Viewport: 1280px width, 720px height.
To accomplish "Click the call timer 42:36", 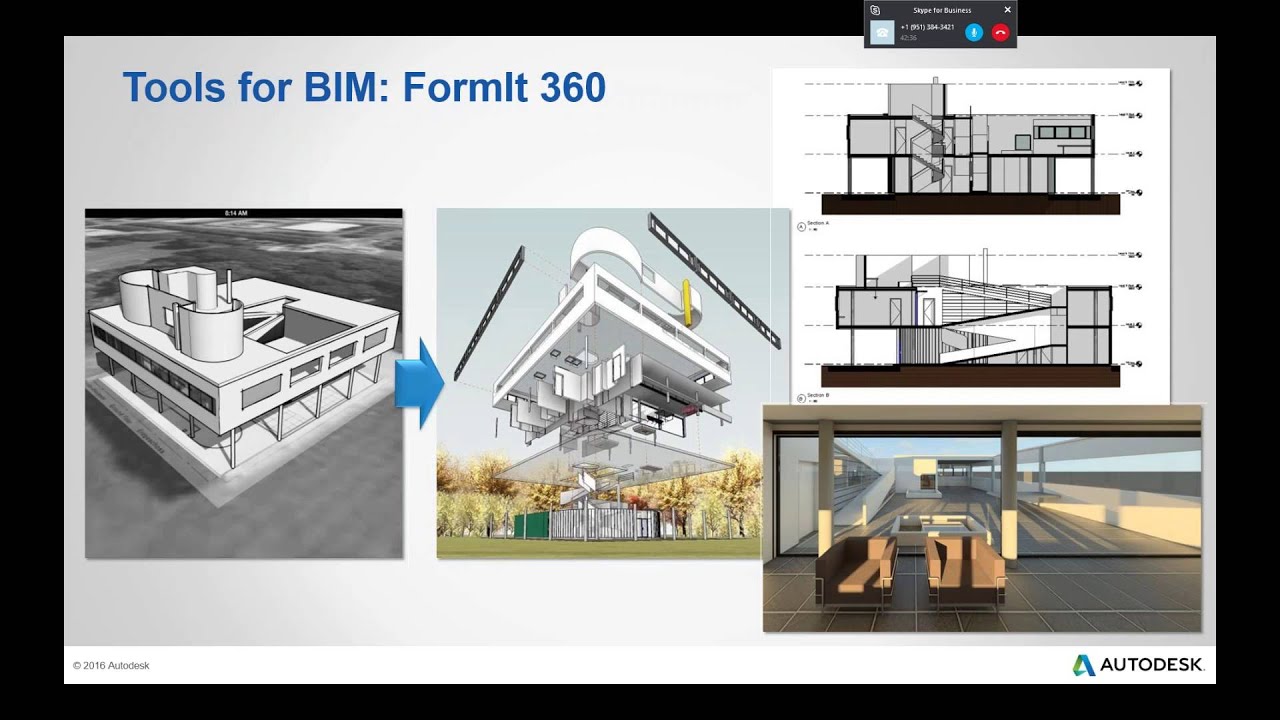I will pos(908,38).
